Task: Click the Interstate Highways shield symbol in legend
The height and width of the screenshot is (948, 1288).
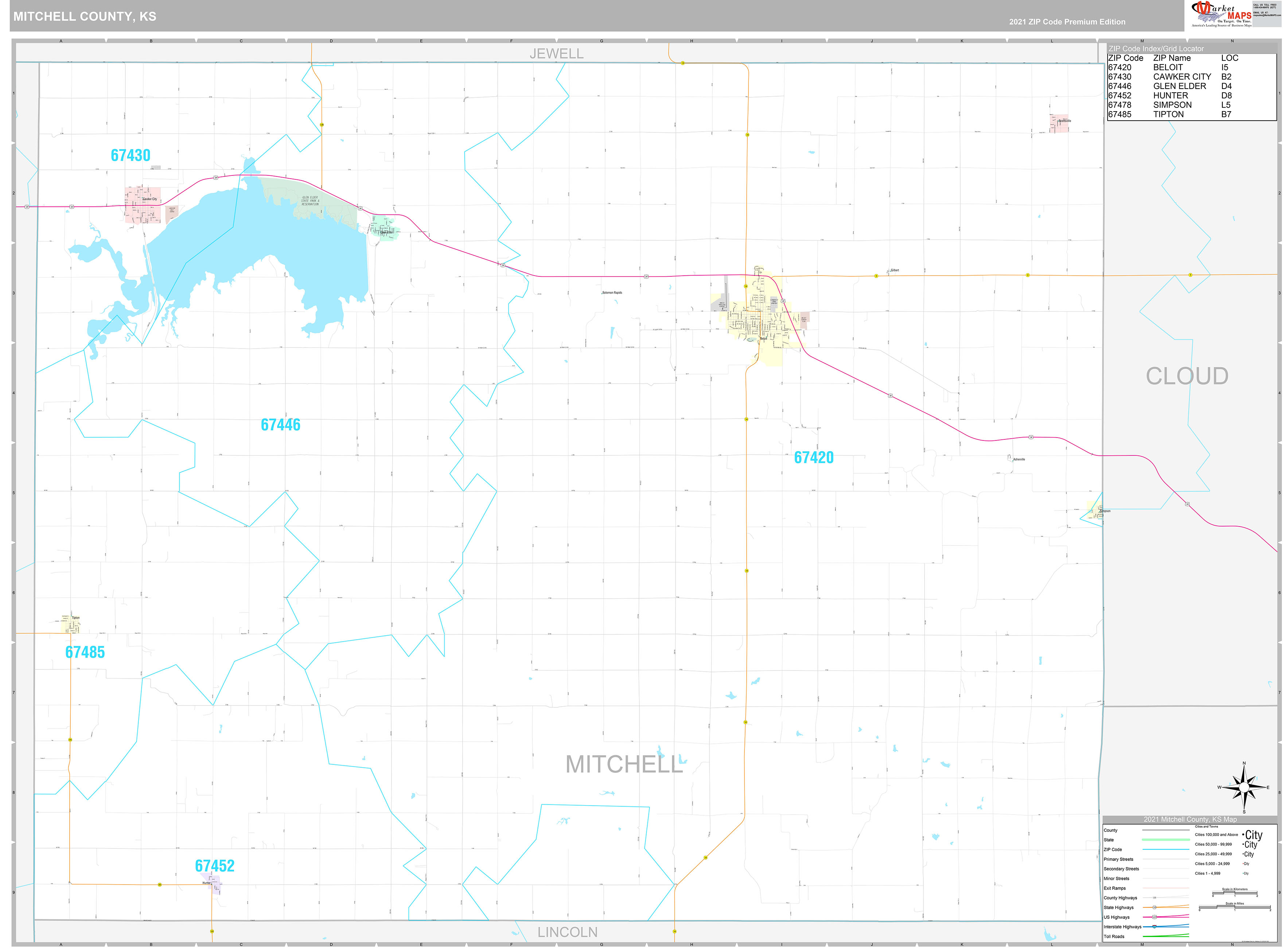Action: coord(1155,927)
